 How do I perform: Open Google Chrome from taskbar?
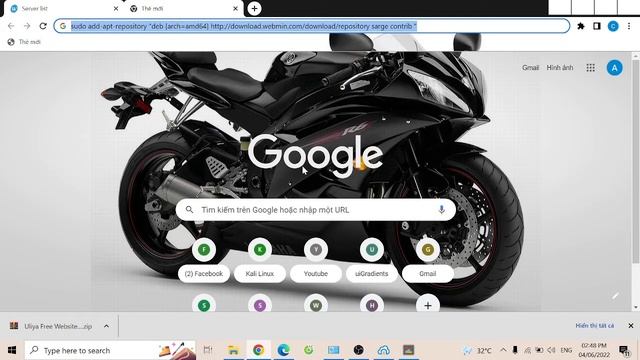tap(258, 350)
